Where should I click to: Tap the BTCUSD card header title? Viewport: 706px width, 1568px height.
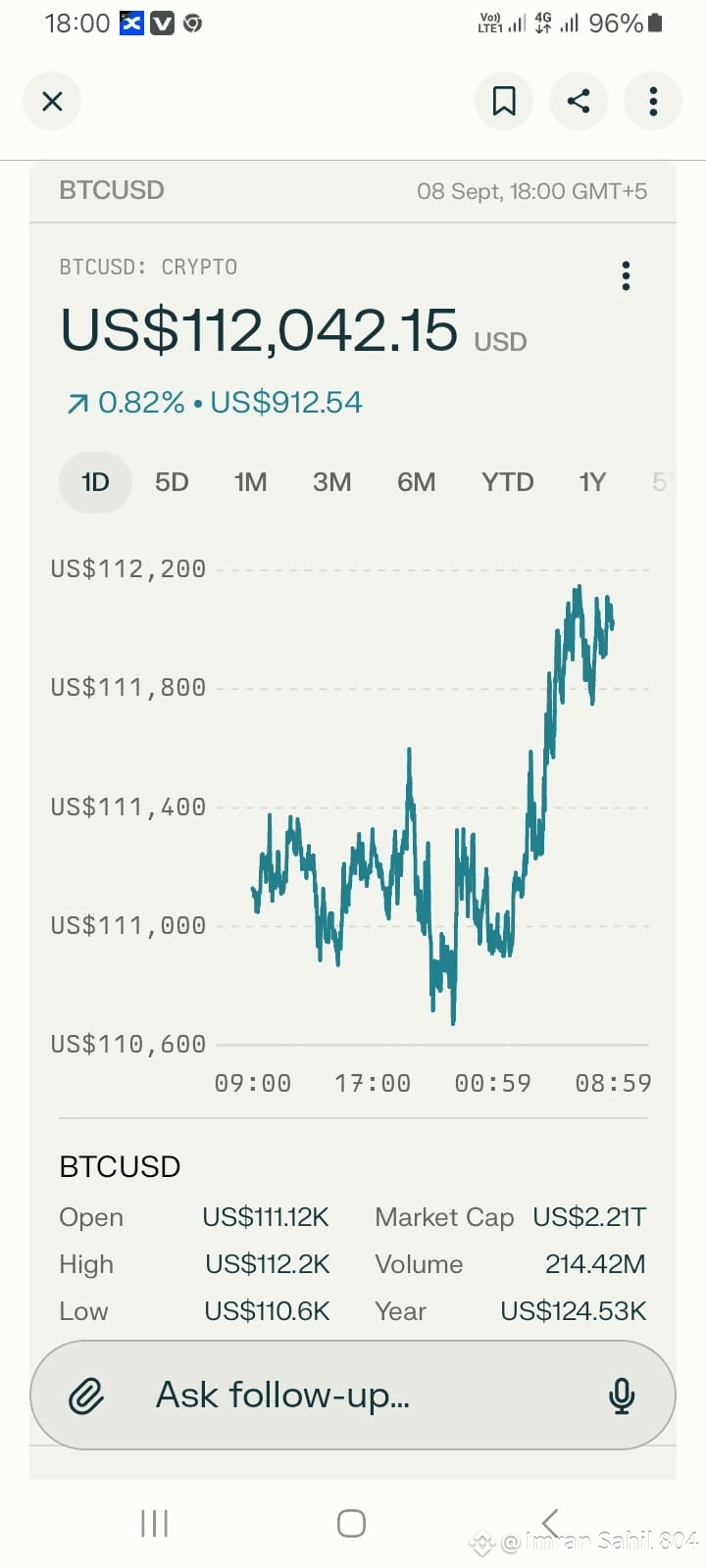click(x=112, y=190)
